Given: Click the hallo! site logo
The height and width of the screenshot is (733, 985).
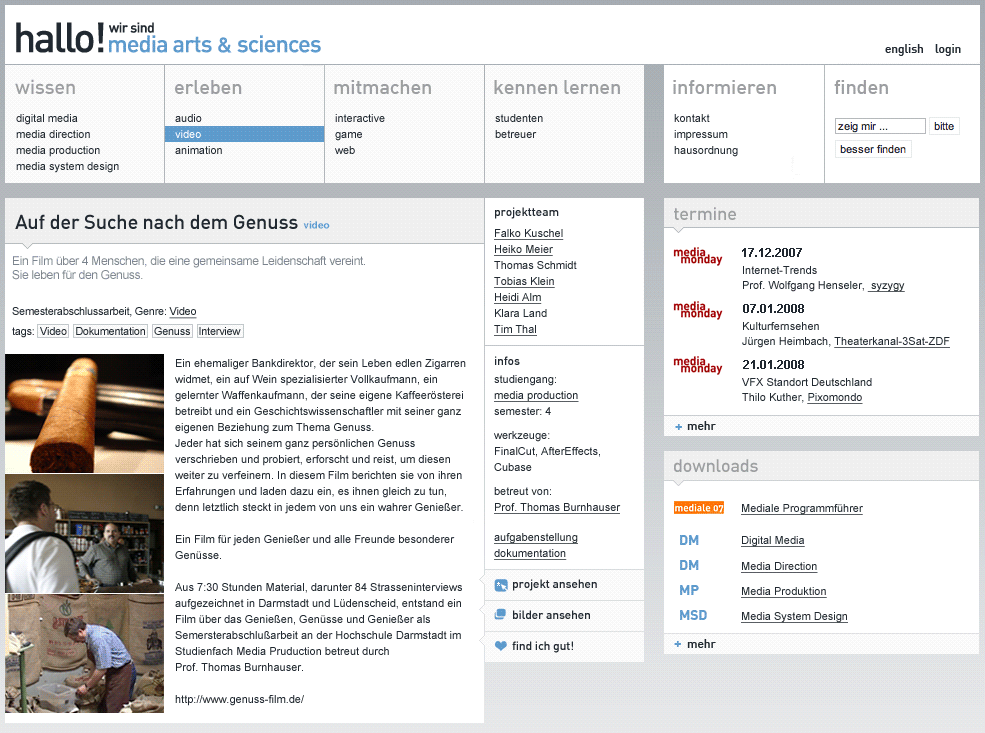Looking at the screenshot, I should click(168, 38).
